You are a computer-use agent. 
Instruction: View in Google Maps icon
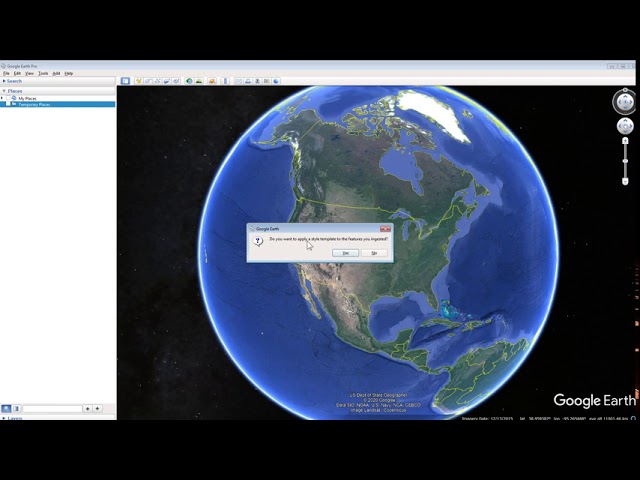coord(267,81)
